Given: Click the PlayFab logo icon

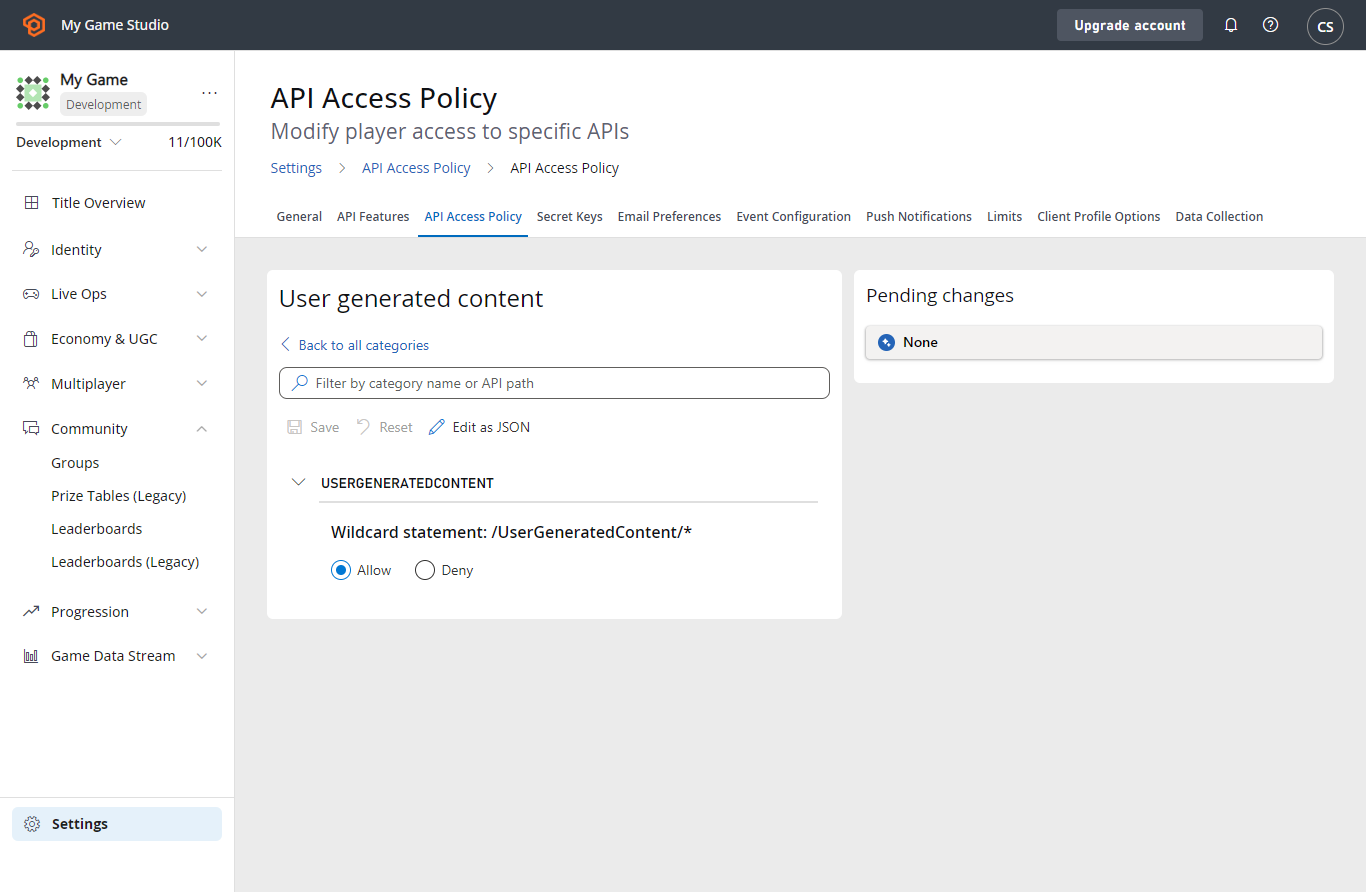Looking at the screenshot, I should pos(34,25).
